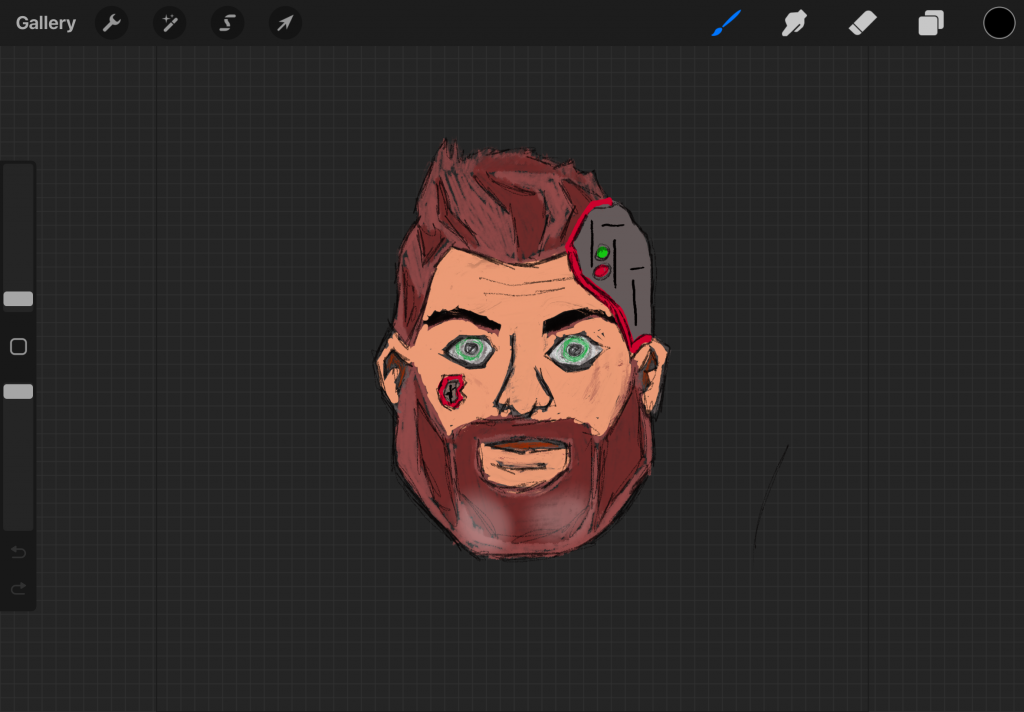Open the Adjustments magic wand menu
1024x712 pixels.
(169, 23)
